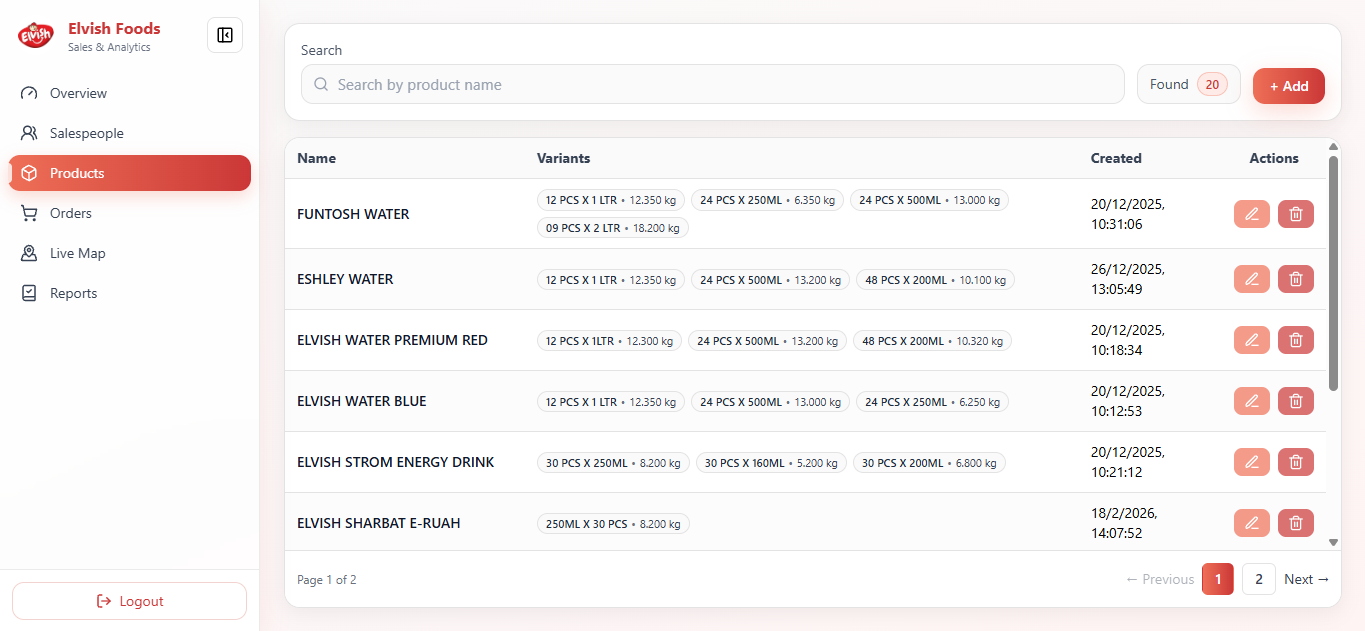The image size is (1365, 631).
Task: Delete the ELVISH WATER BLUE product
Action: pos(1296,401)
